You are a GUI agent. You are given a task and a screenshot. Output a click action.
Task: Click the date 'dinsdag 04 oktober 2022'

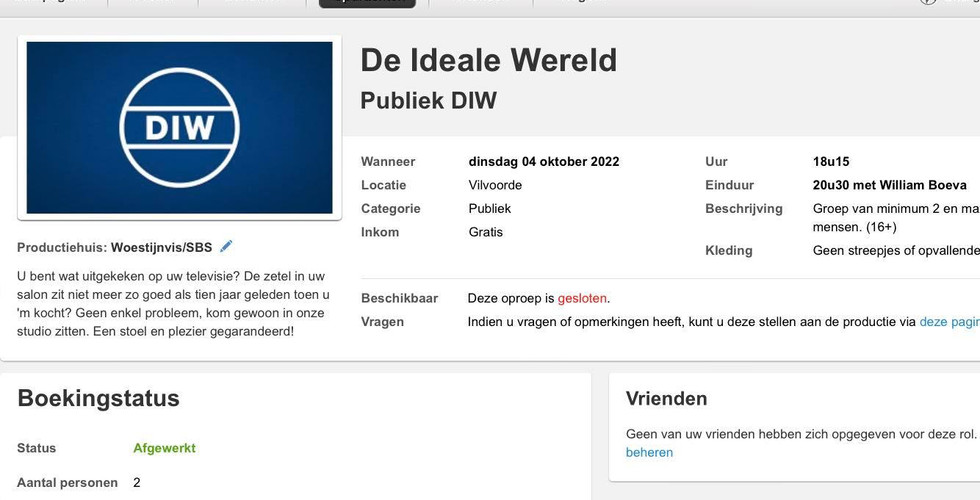tap(544, 161)
